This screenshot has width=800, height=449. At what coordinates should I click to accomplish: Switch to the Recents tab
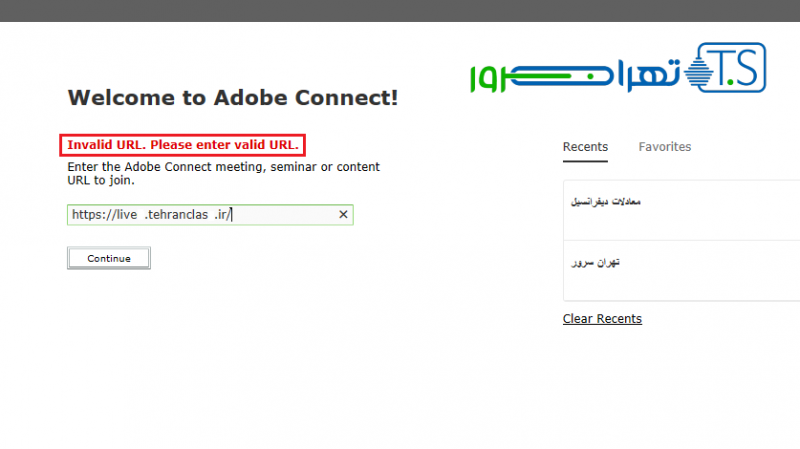pos(585,147)
